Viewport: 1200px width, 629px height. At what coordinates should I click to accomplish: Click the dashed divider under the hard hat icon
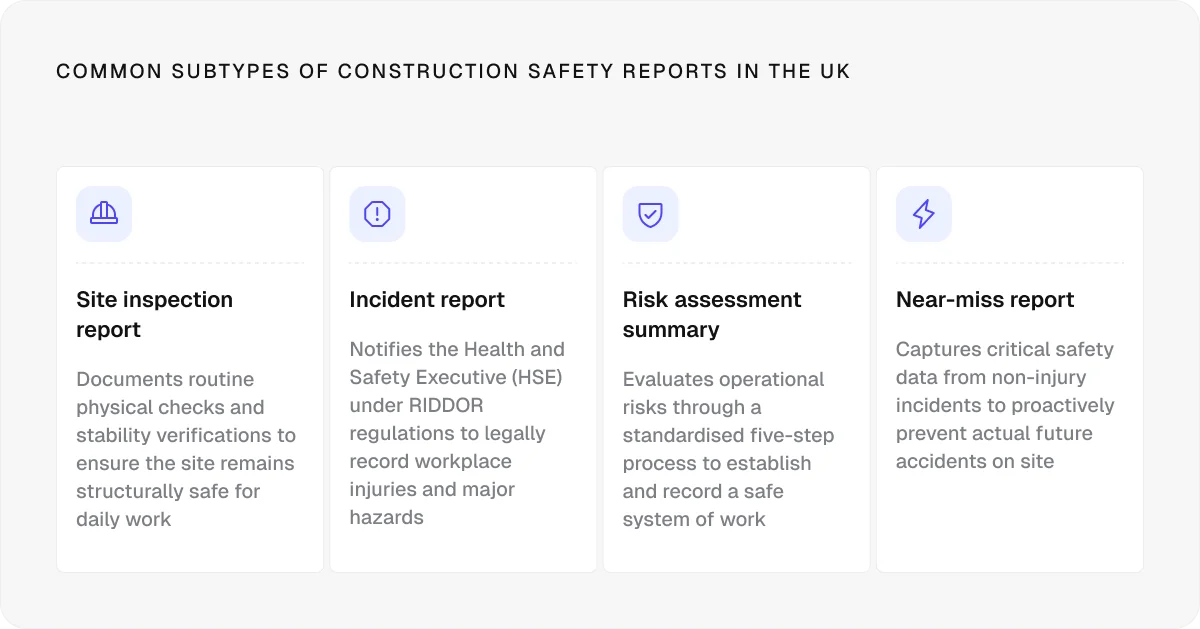coord(190,263)
